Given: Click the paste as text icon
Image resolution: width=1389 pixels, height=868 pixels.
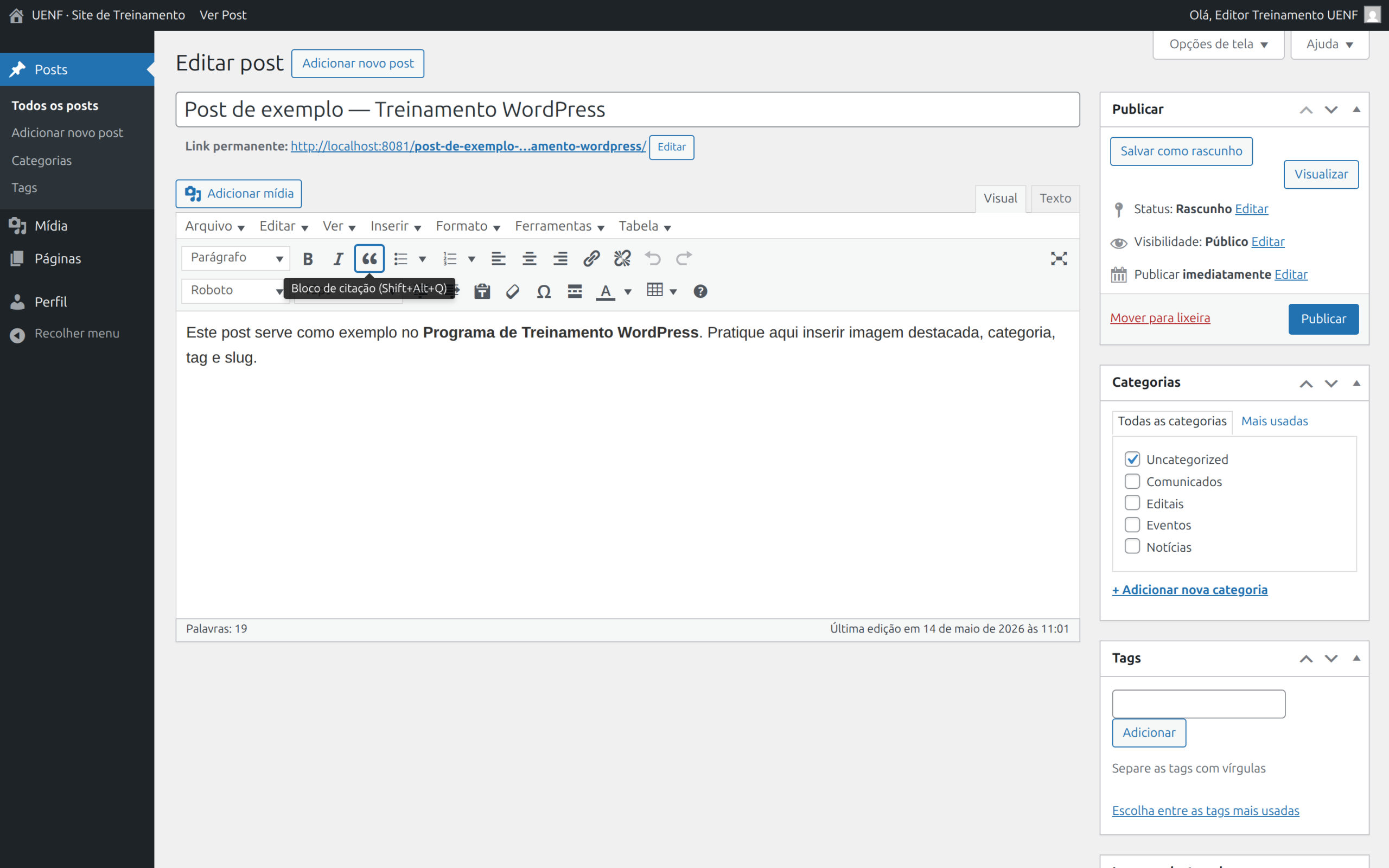Looking at the screenshot, I should coord(482,292).
